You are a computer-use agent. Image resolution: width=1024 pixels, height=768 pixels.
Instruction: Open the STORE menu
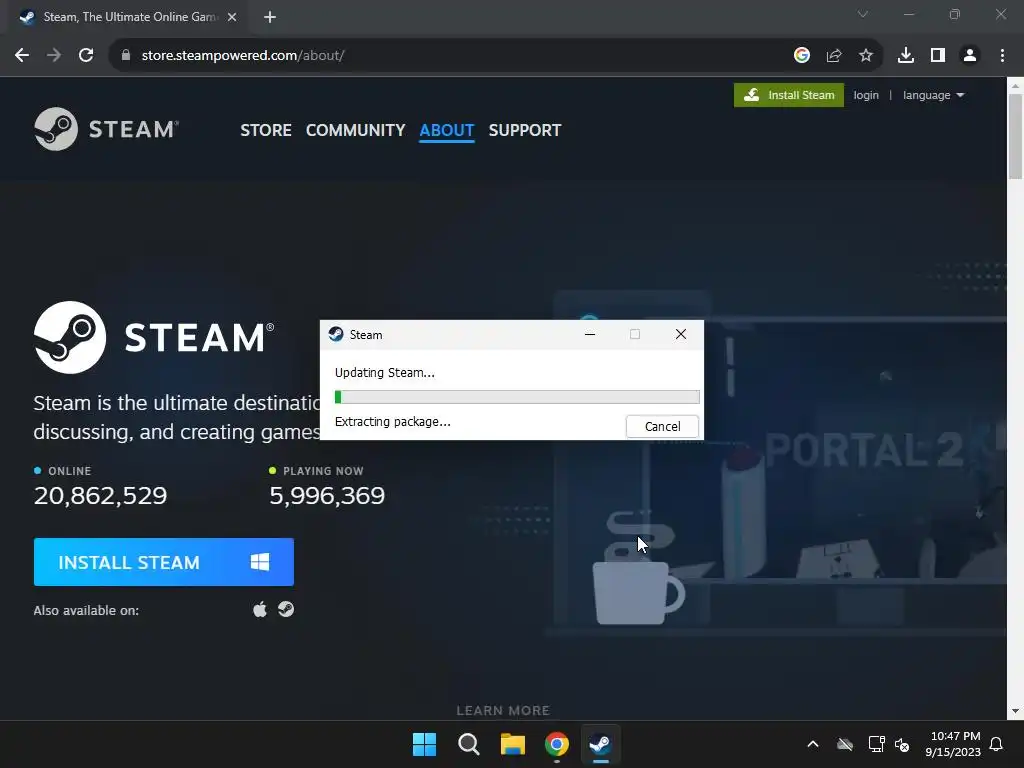[x=266, y=130]
